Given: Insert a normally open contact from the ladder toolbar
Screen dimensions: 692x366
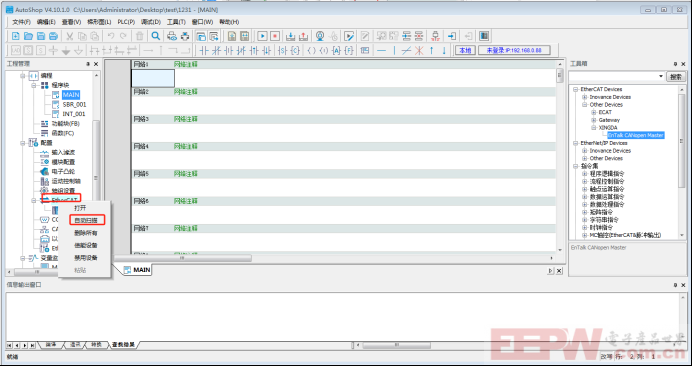Looking at the screenshot, I should pos(204,50).
